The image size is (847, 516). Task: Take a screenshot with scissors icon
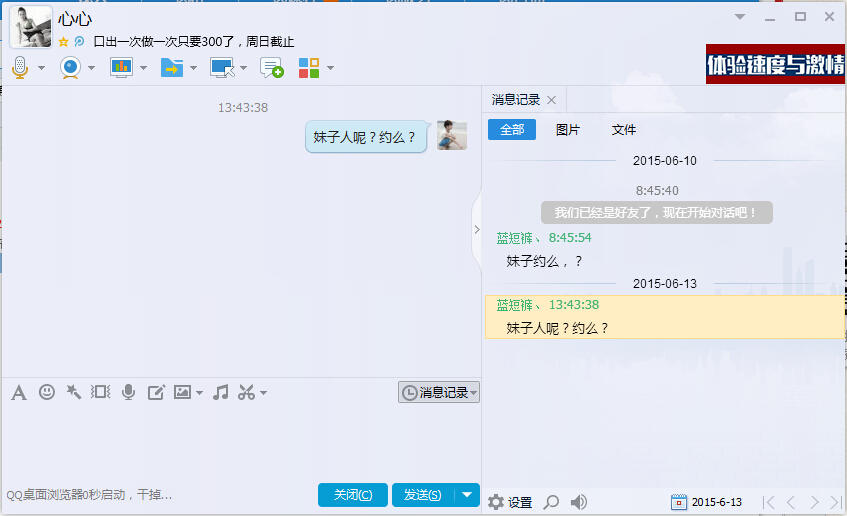click(246, 392)
